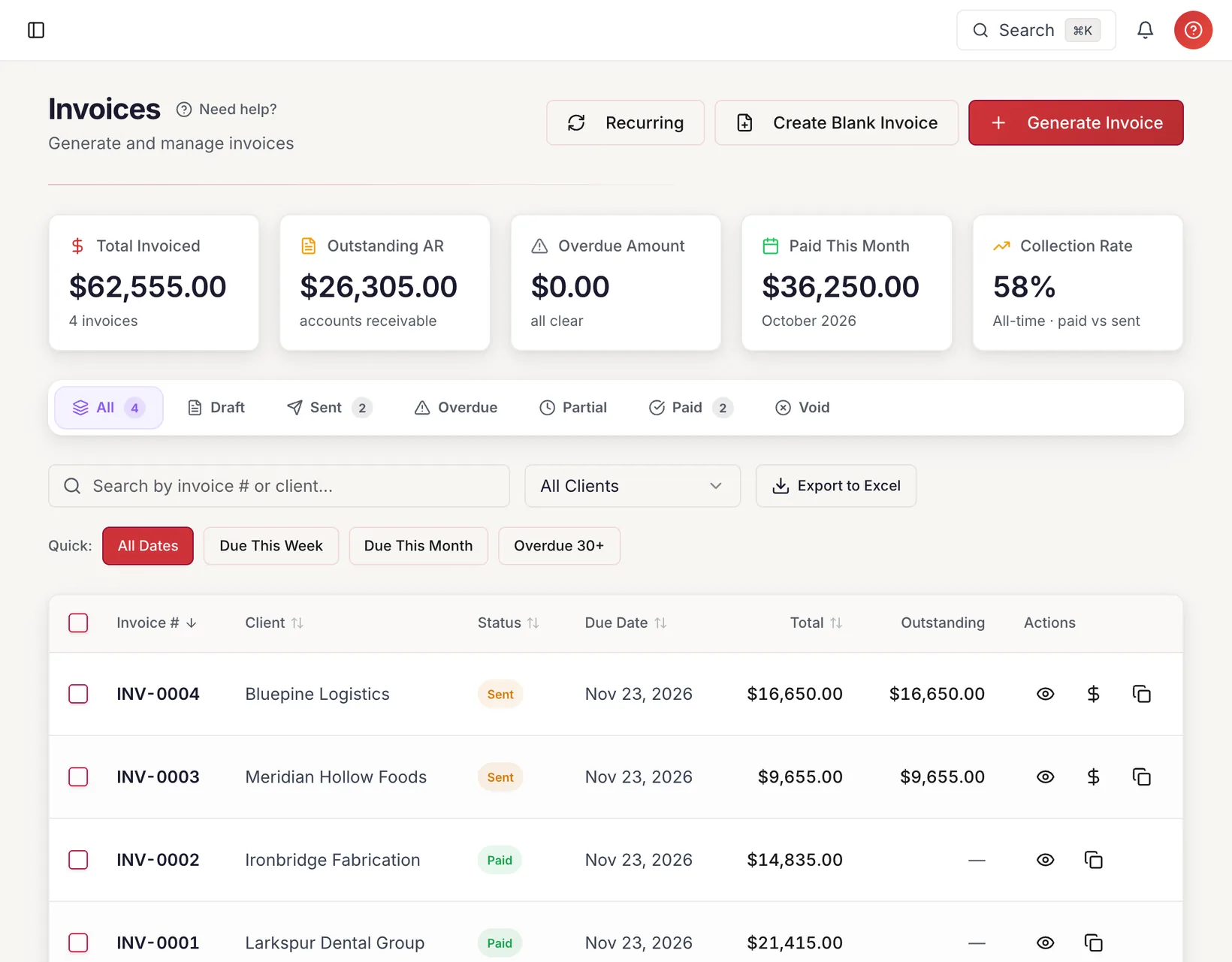Record payment for INV-0004

tap(1093, 694)
